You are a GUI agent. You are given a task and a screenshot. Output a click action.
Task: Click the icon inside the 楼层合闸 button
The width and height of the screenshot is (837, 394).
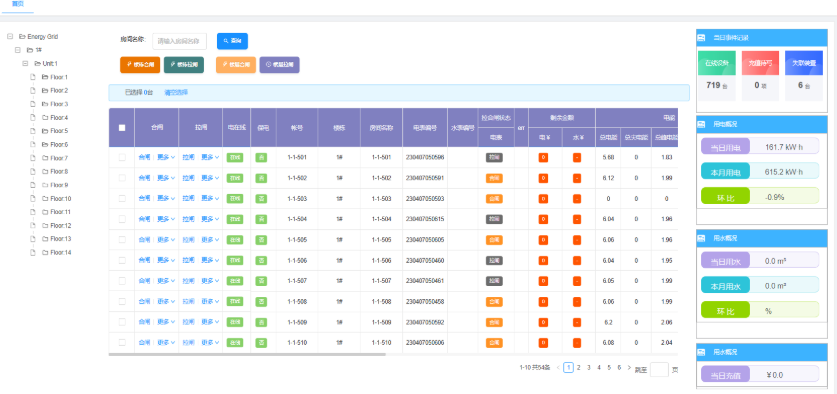pyautogui.click(x=225, y=65)
